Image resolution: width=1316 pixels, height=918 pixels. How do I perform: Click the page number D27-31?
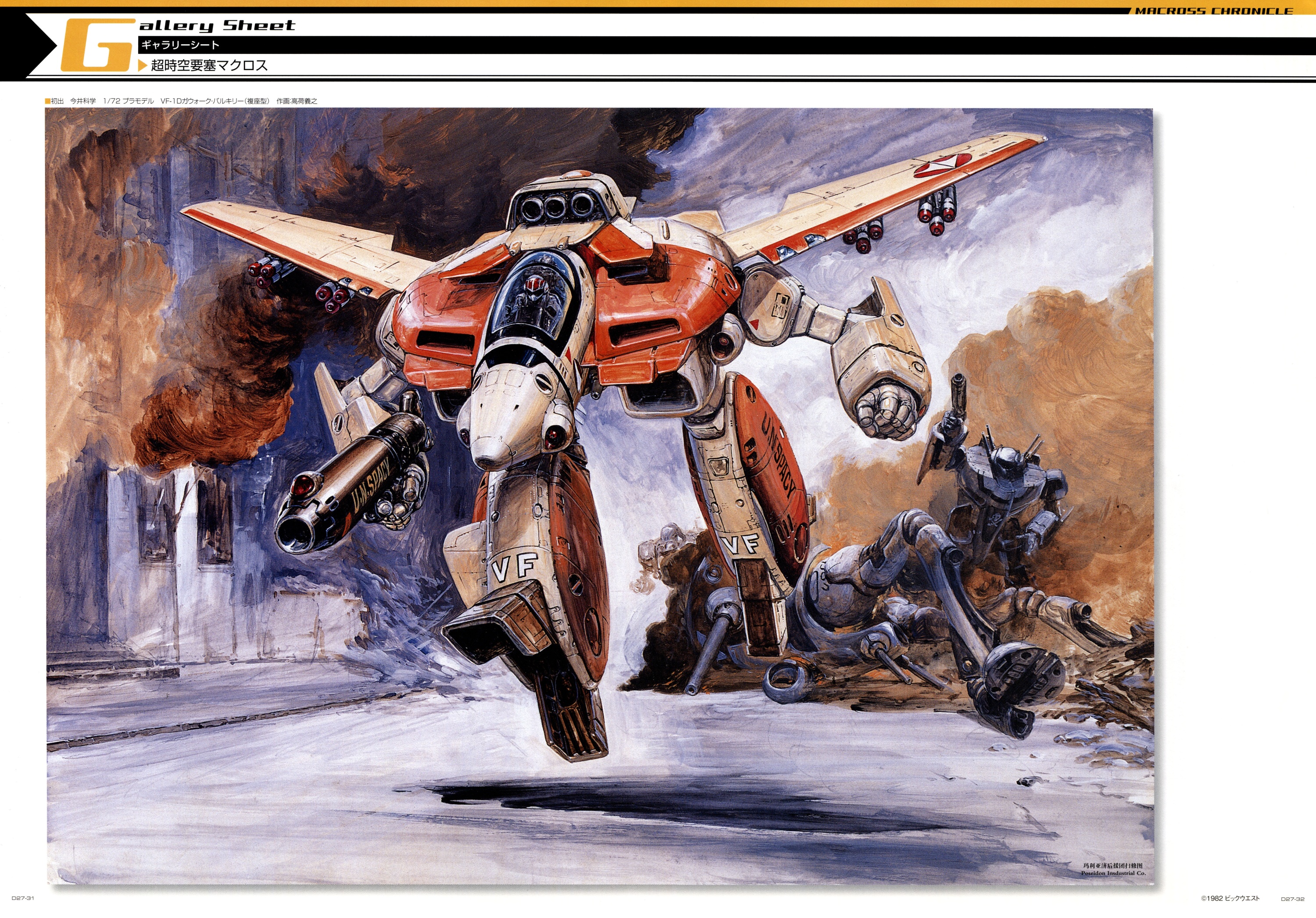[x=23, y=898]
